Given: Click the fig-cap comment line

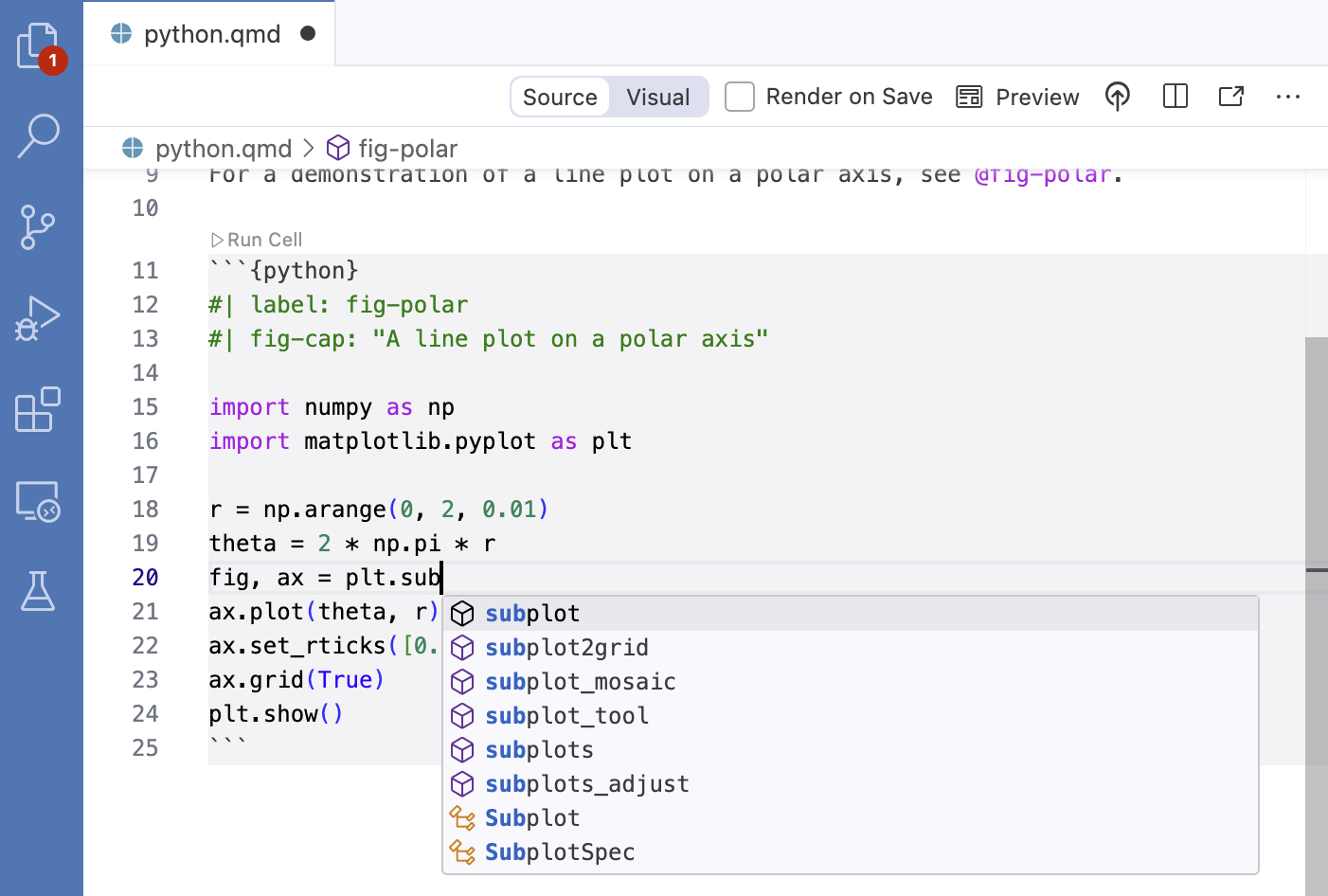Looking at the screenshot, I should click(489, 339).
